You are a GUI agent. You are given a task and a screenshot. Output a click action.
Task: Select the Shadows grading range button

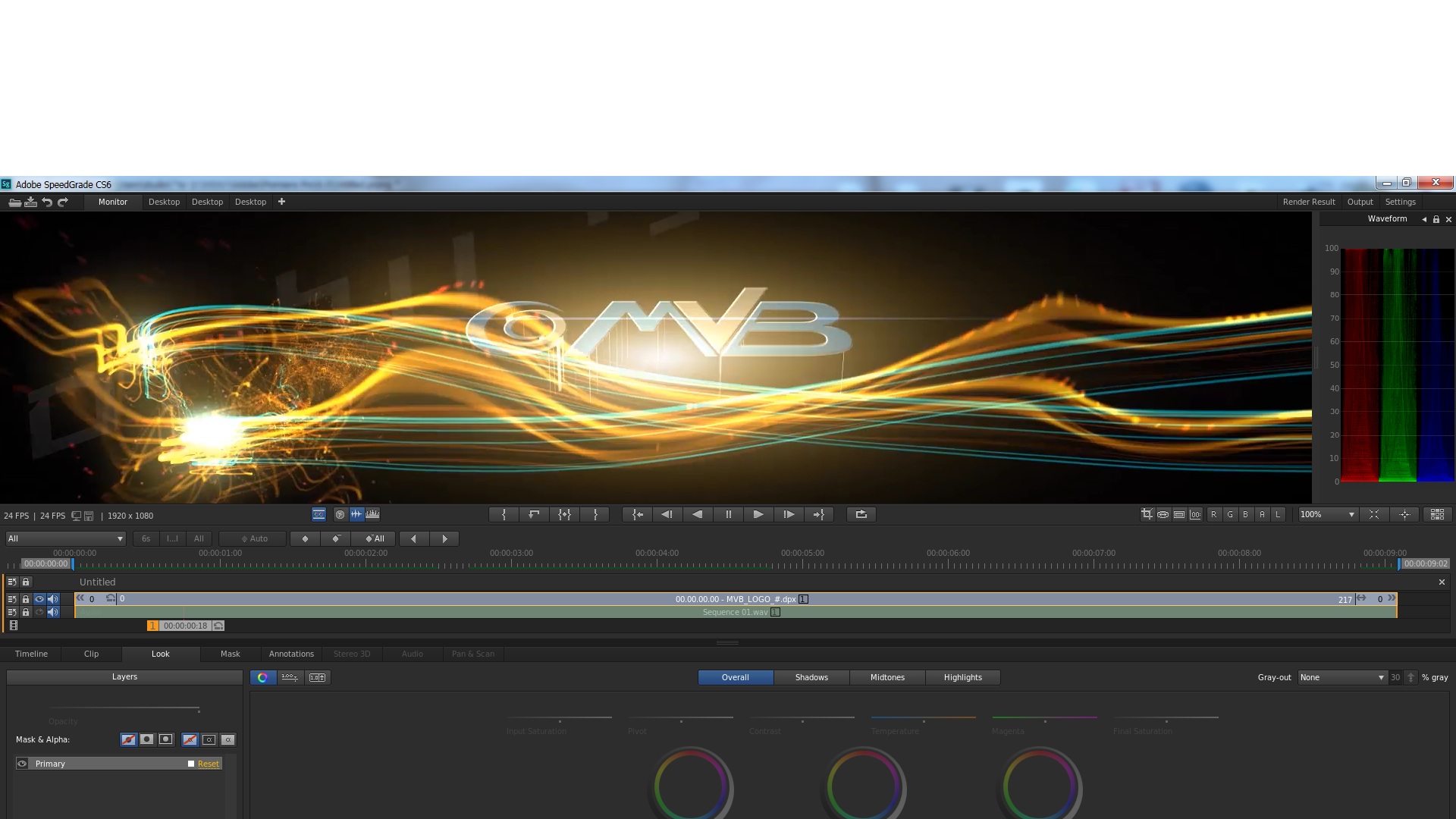pyautogui.click(x=811, y=677)
